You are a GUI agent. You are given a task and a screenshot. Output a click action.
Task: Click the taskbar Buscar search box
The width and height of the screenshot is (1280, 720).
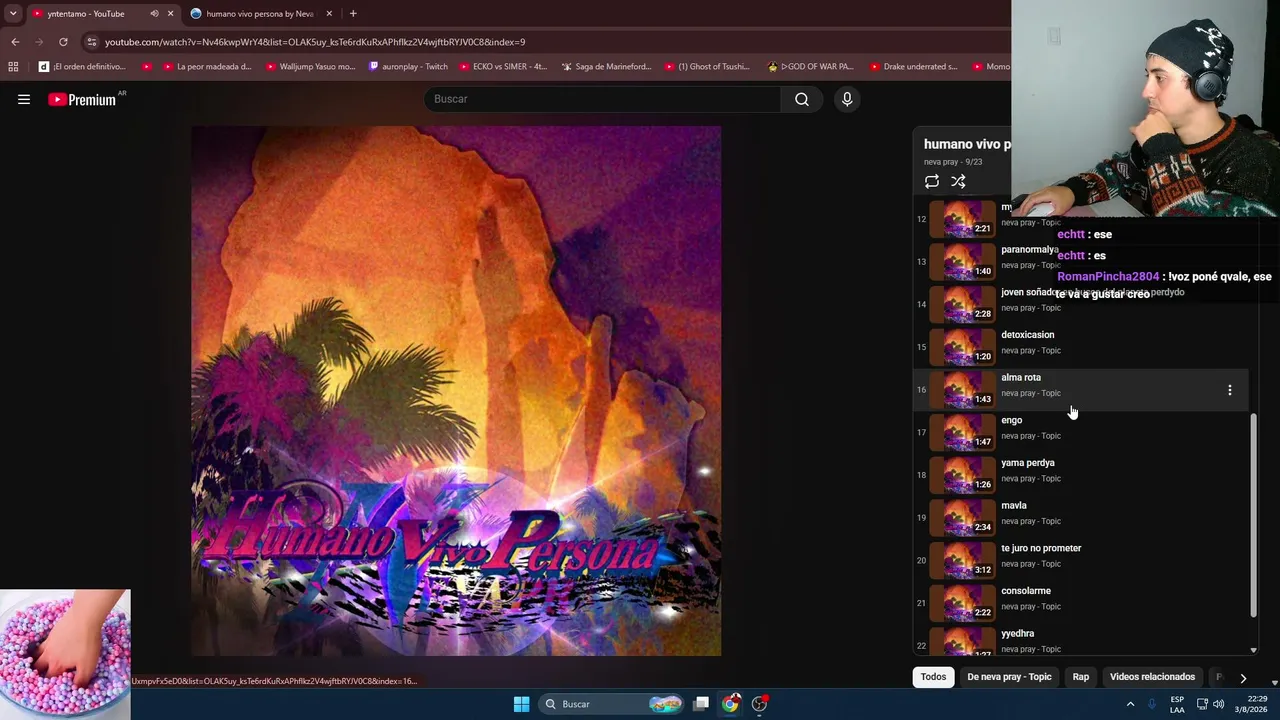(x=613, y=704)
